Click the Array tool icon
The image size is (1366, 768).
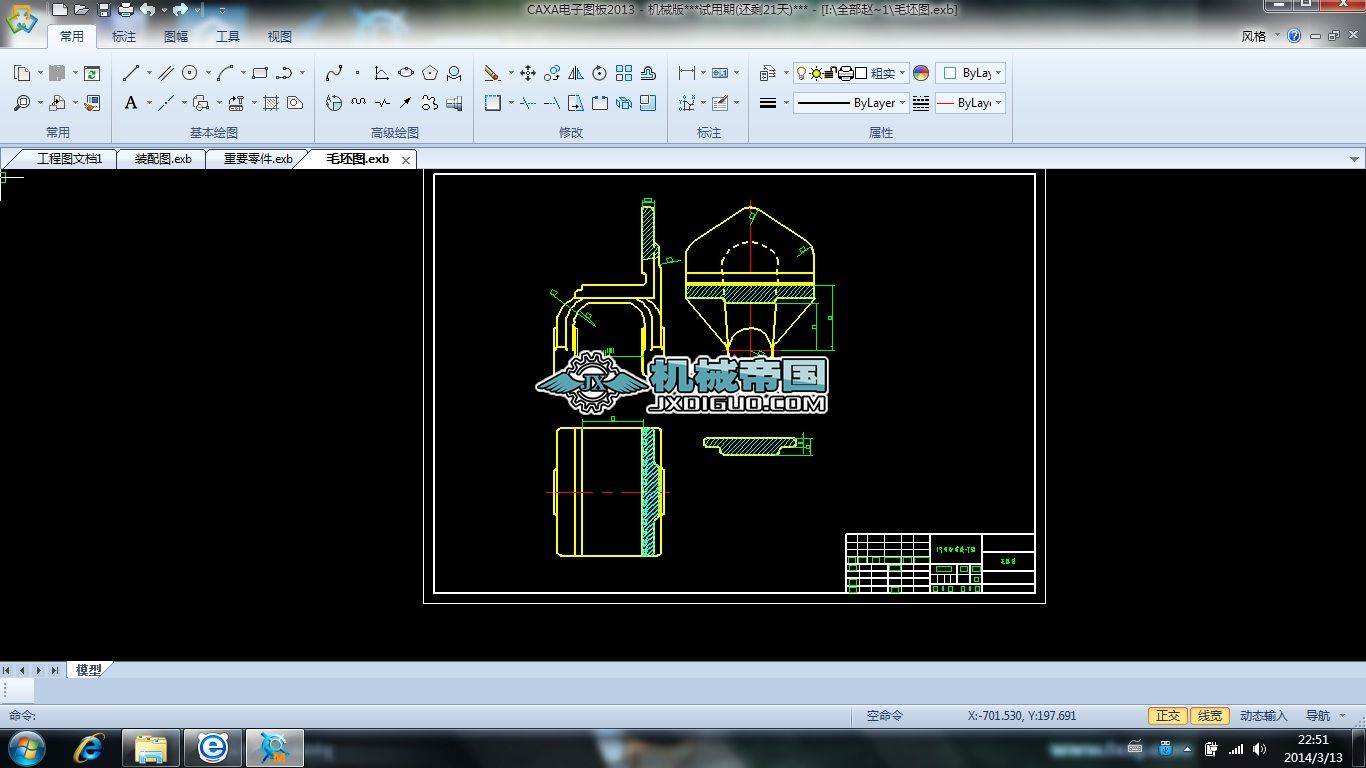point(624,73)
